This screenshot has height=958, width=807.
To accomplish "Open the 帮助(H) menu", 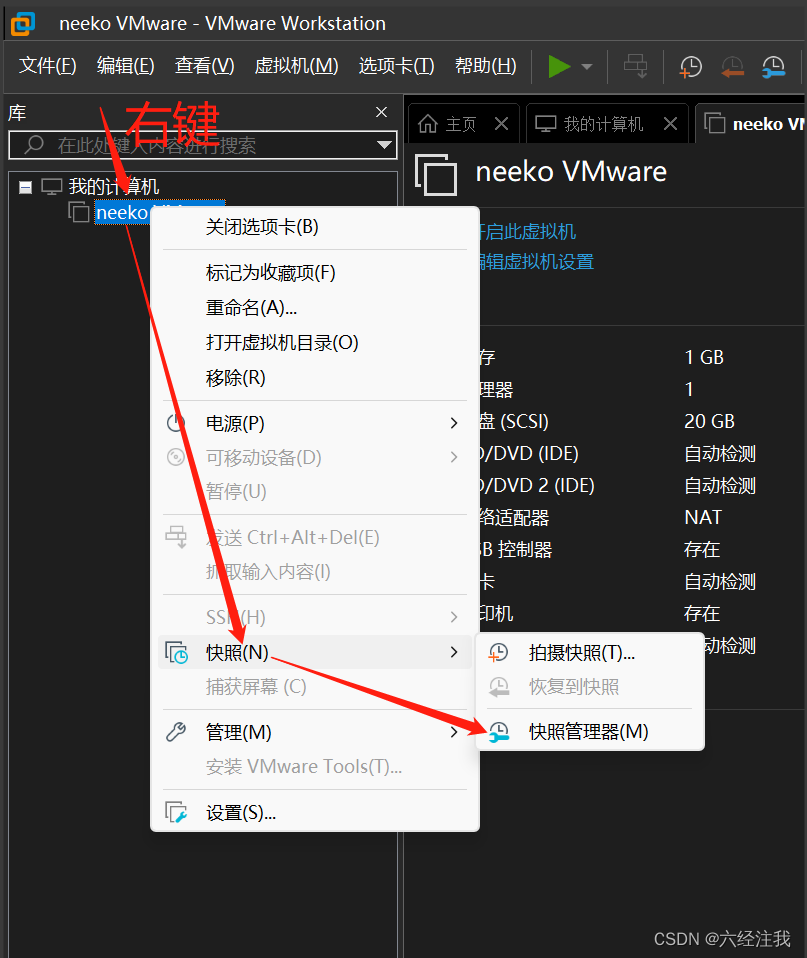I will pyautogui.click(x=486, y=65).
